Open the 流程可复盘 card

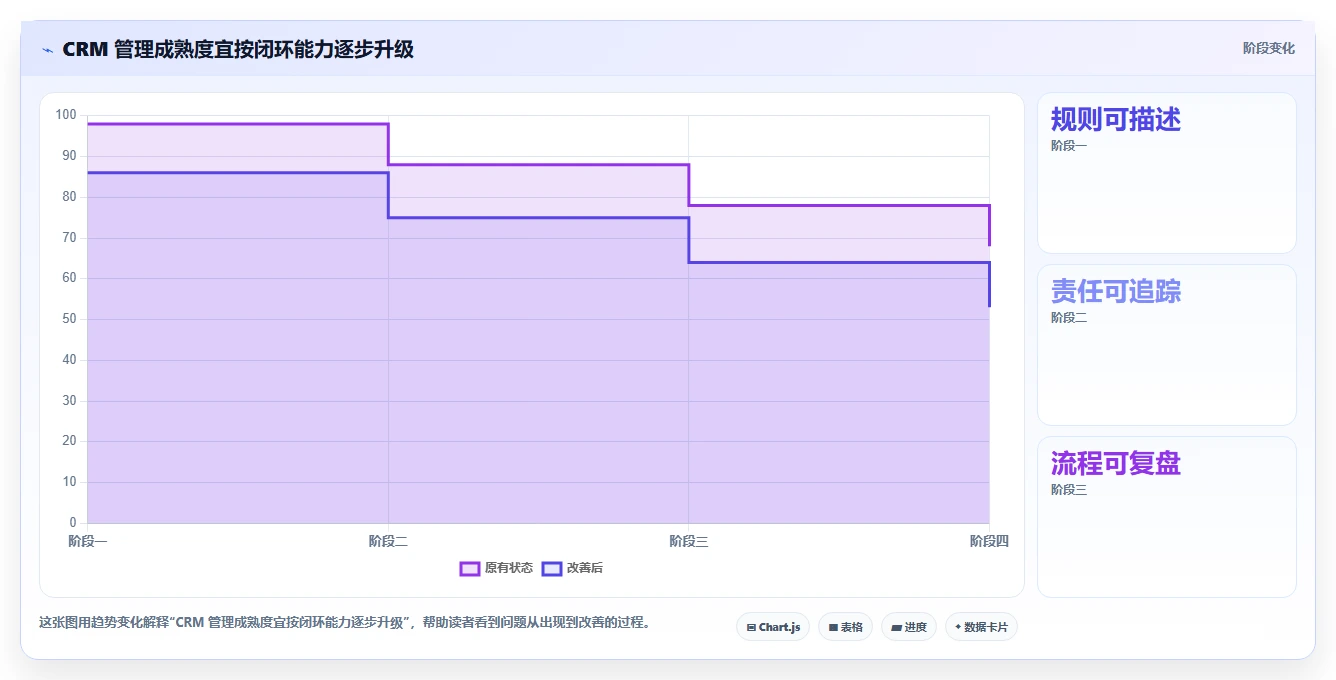click(1167, 517)
